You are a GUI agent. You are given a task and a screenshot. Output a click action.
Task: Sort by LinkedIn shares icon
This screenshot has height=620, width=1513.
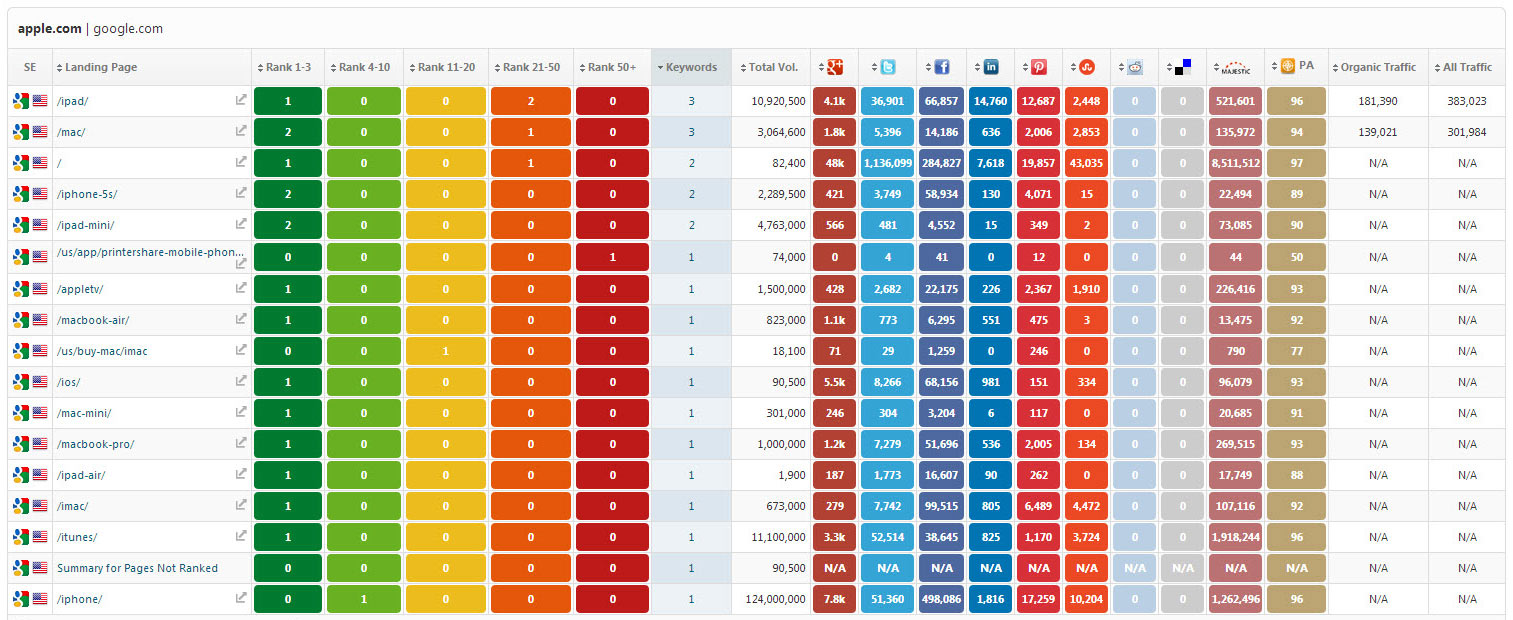tap(991, 67)
